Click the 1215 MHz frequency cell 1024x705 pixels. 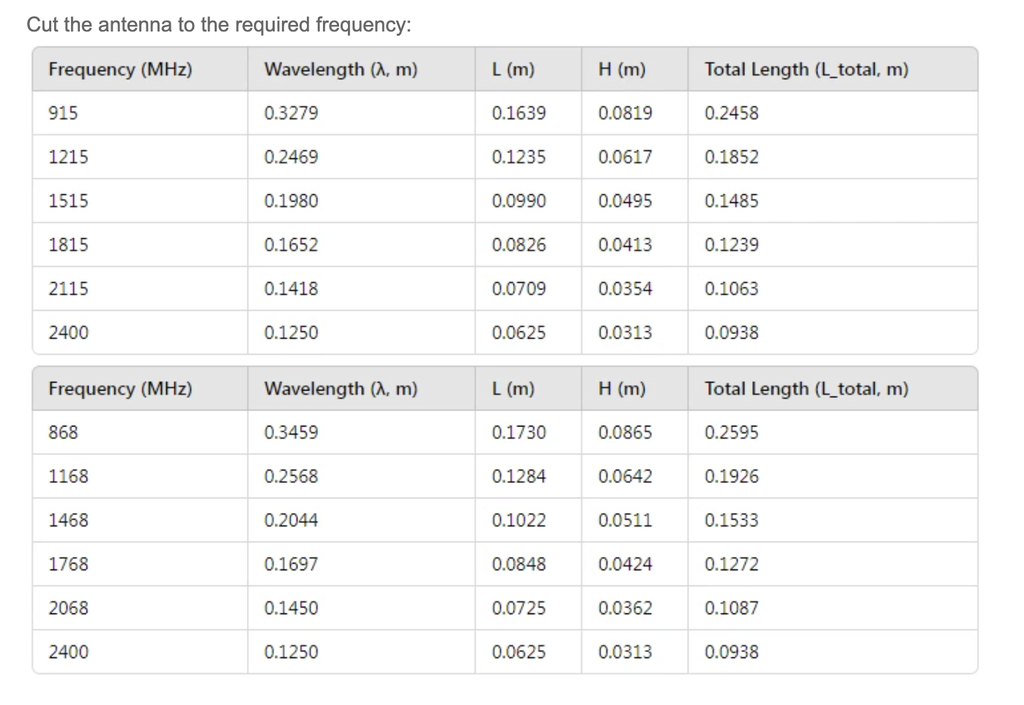point(68,157)
